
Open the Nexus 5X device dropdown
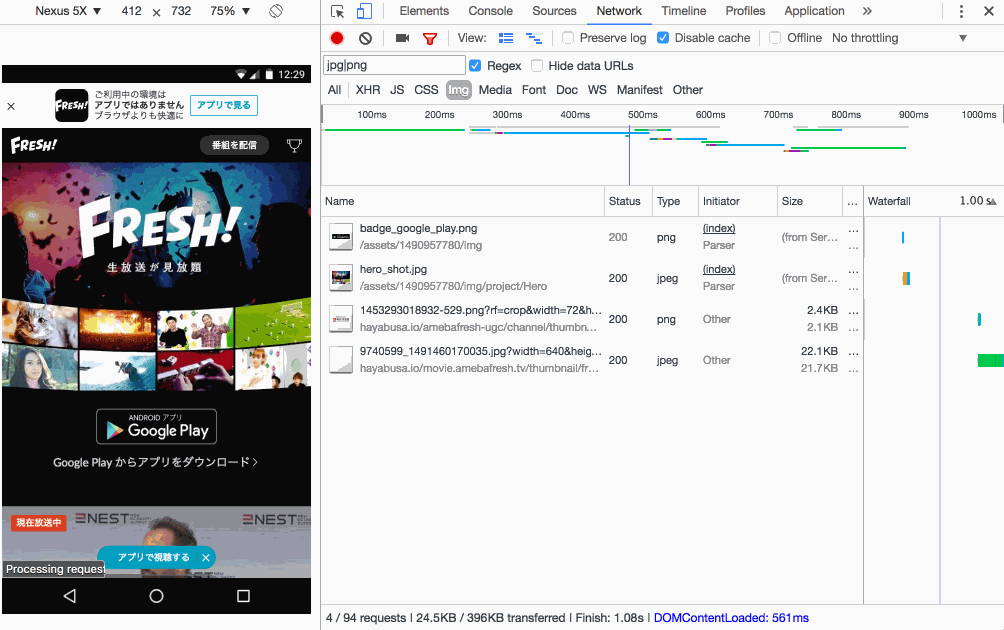(x=68, y=11)
